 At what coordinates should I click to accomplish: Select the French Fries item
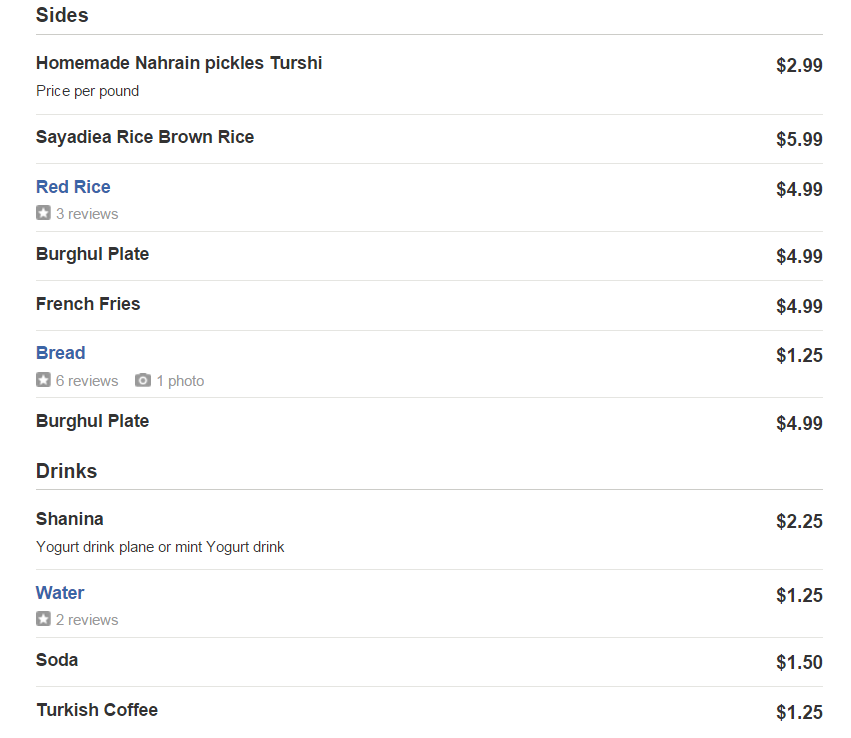tap(88, 304)
